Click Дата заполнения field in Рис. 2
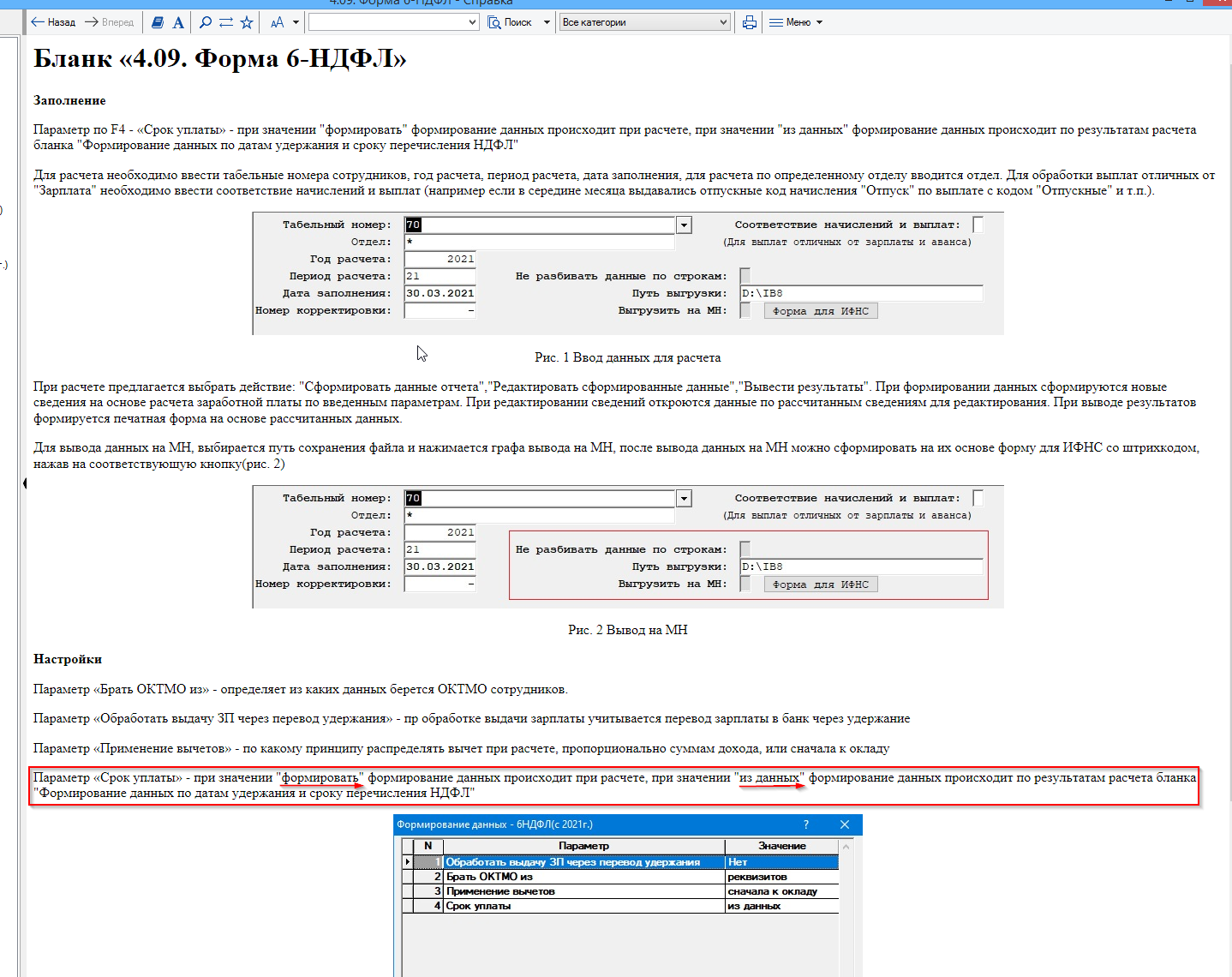 coord(440,566)
